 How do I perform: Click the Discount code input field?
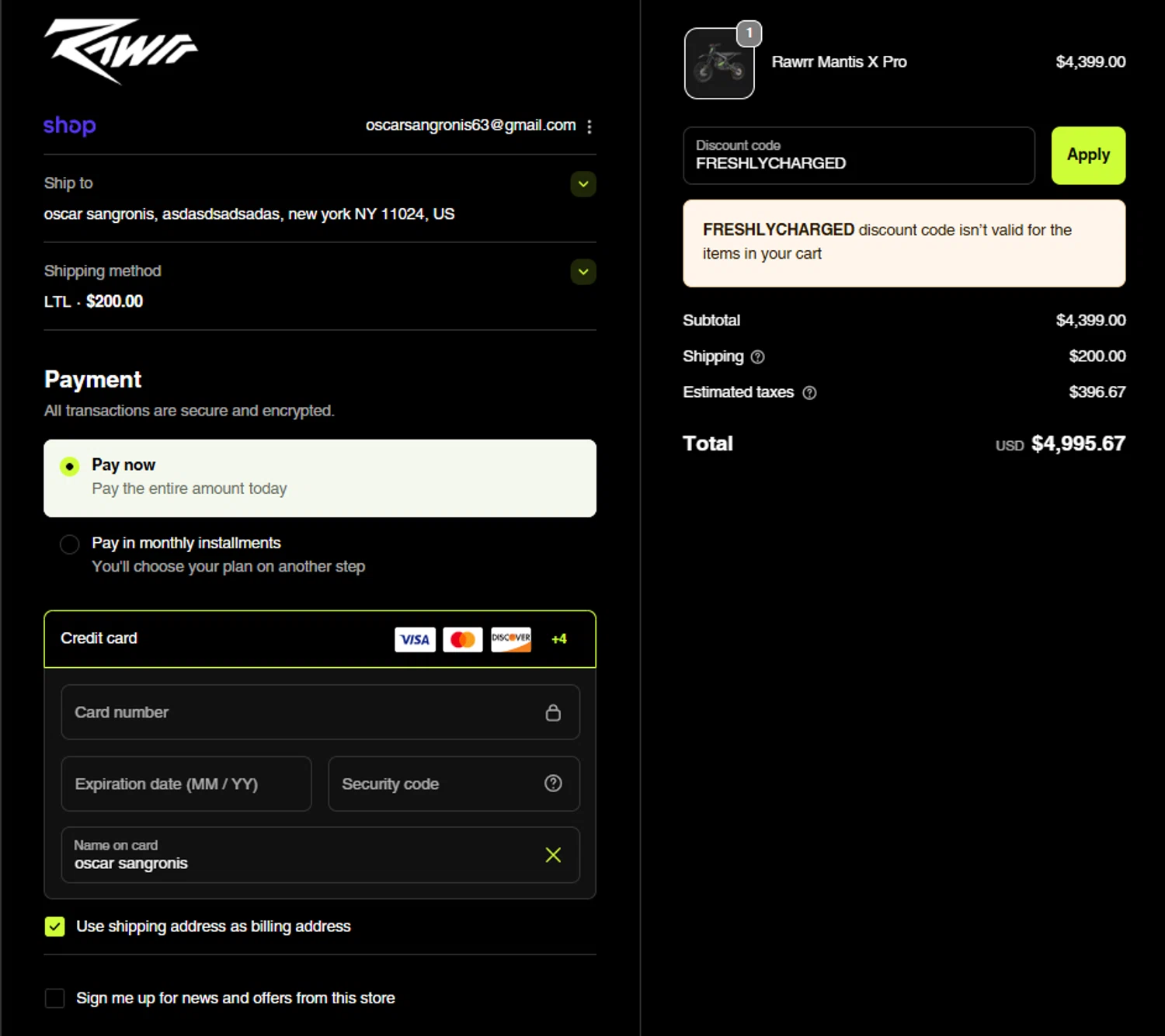pyautogui.click(x=859, y=155)
